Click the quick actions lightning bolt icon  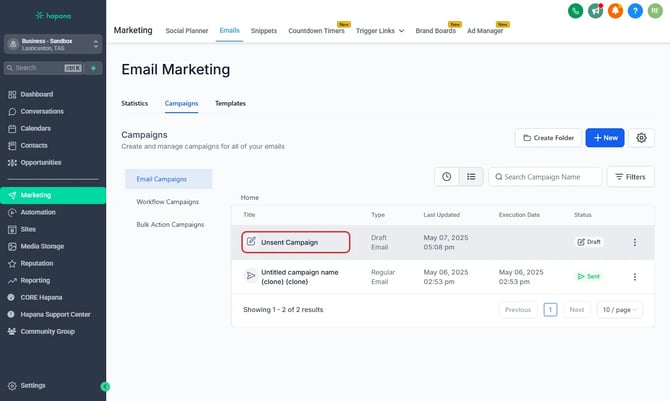pos(94,68)
